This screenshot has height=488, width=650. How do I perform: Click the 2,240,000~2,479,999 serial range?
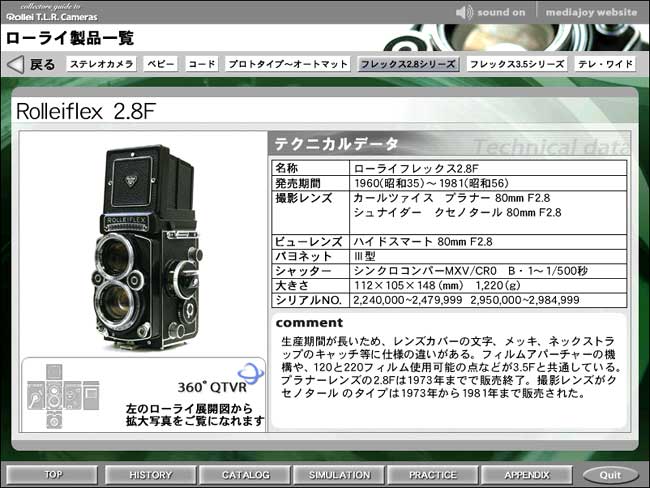pos(407,300)
